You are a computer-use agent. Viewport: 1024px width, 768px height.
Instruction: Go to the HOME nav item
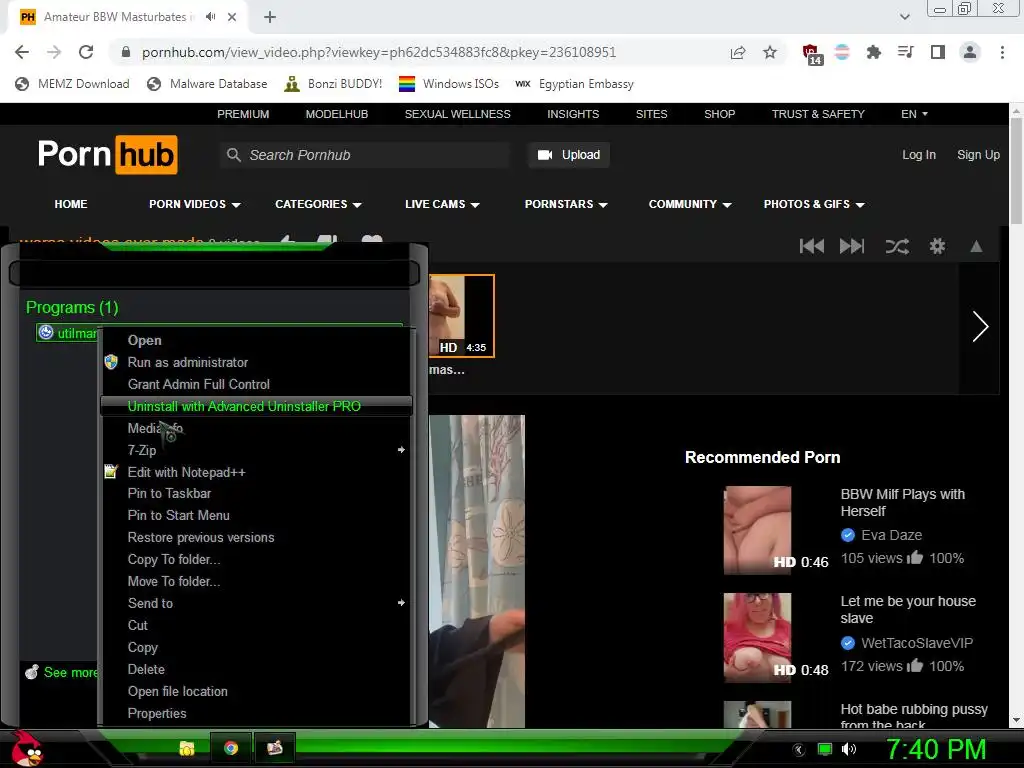(x=71, y=204)
